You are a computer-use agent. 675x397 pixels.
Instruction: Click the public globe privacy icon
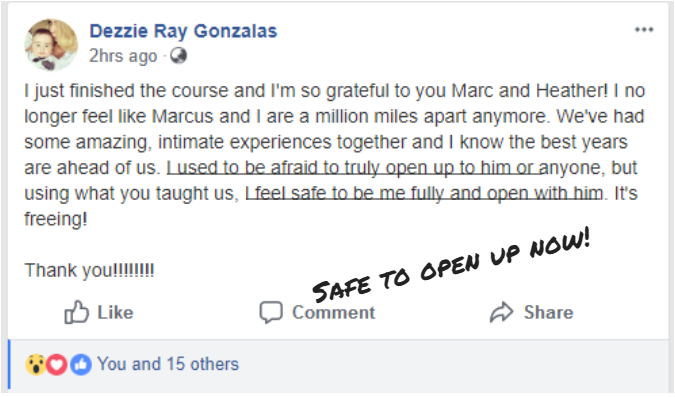tap(178, 56)
